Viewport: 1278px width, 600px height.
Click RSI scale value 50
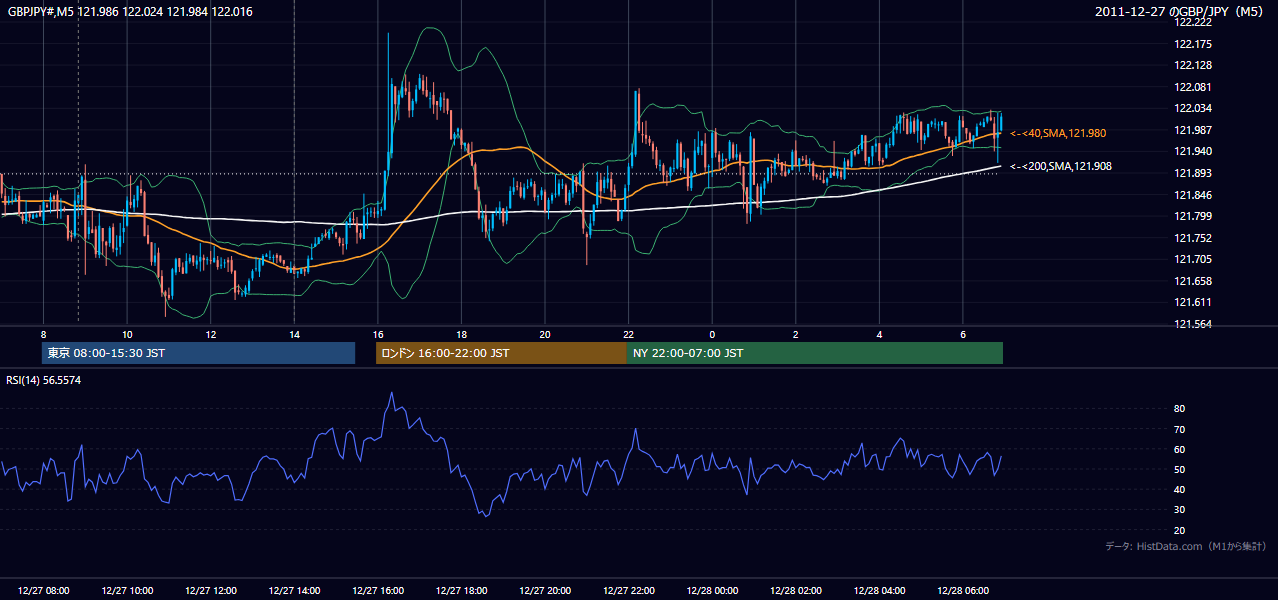point(1179,469)
